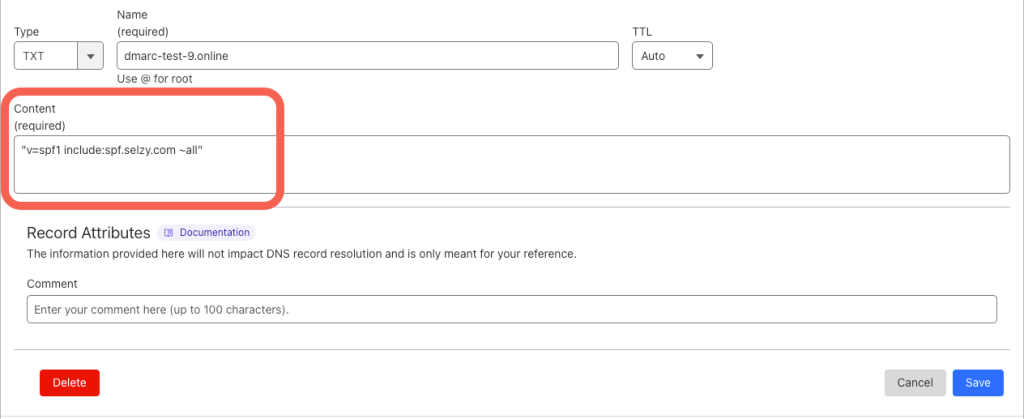The image size is (1024, 419).
Task: Click the Documentation book icon
Action: (169, 233)
